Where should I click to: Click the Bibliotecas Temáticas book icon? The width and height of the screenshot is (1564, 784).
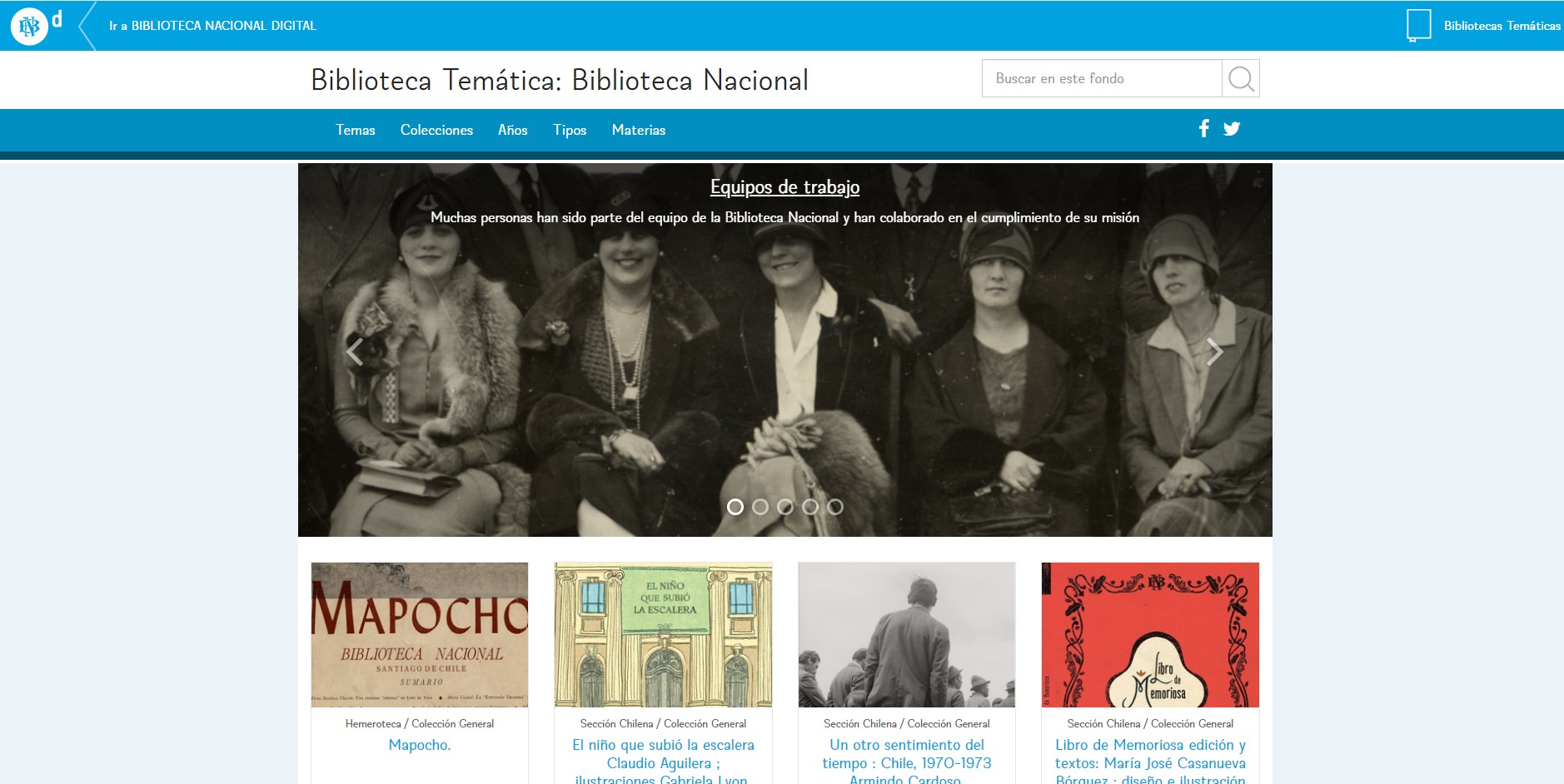1417,26
